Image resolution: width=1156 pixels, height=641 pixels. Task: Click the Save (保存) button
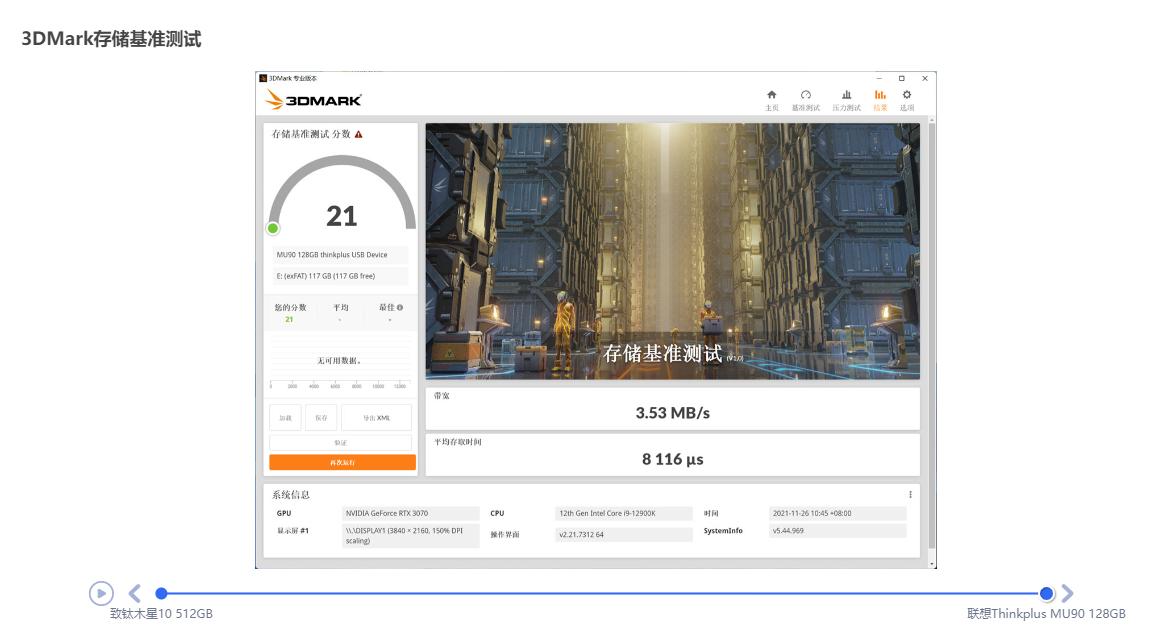[321, 418]
